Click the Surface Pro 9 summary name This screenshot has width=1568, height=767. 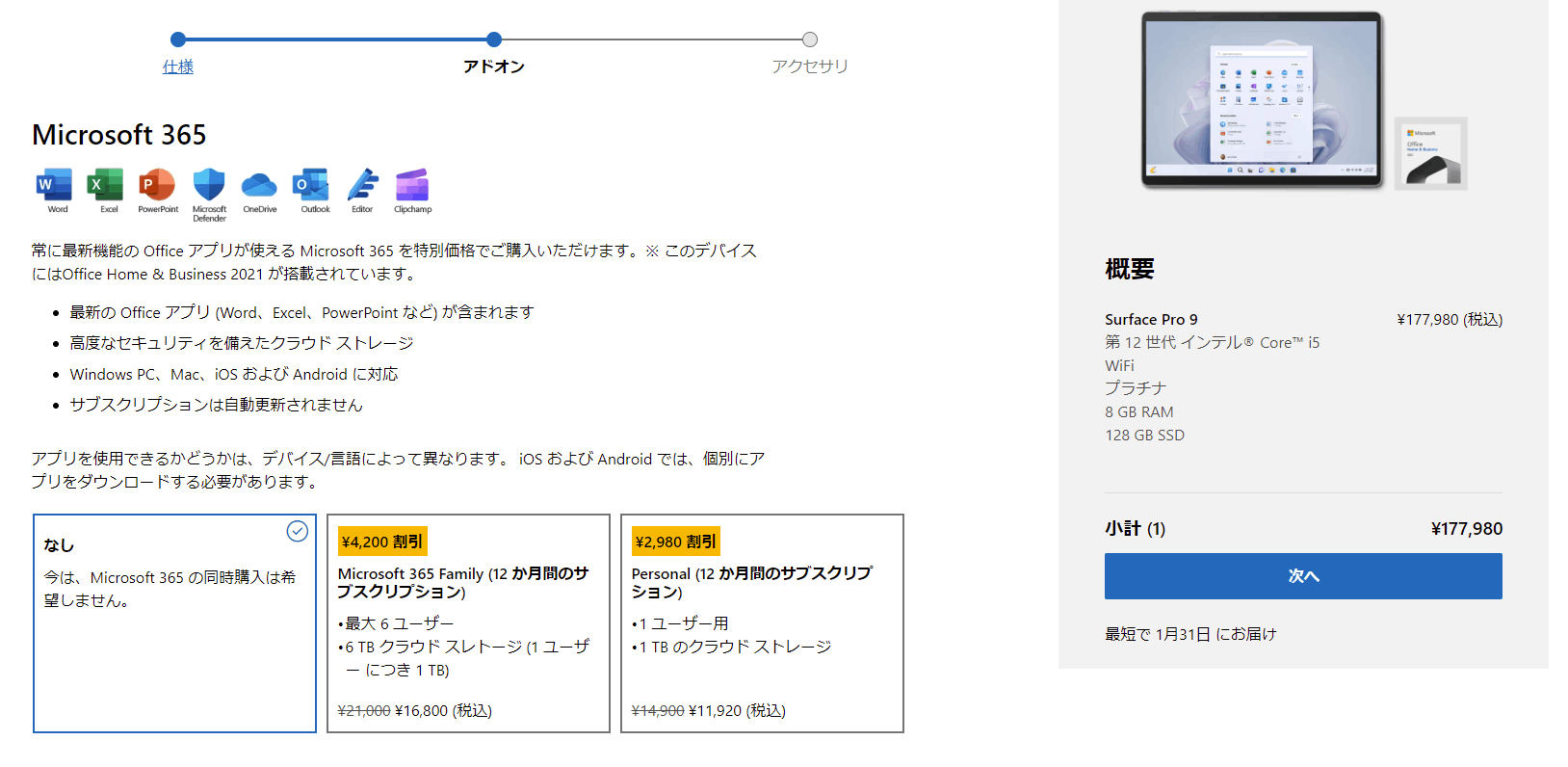click(x=1151, y=319)
